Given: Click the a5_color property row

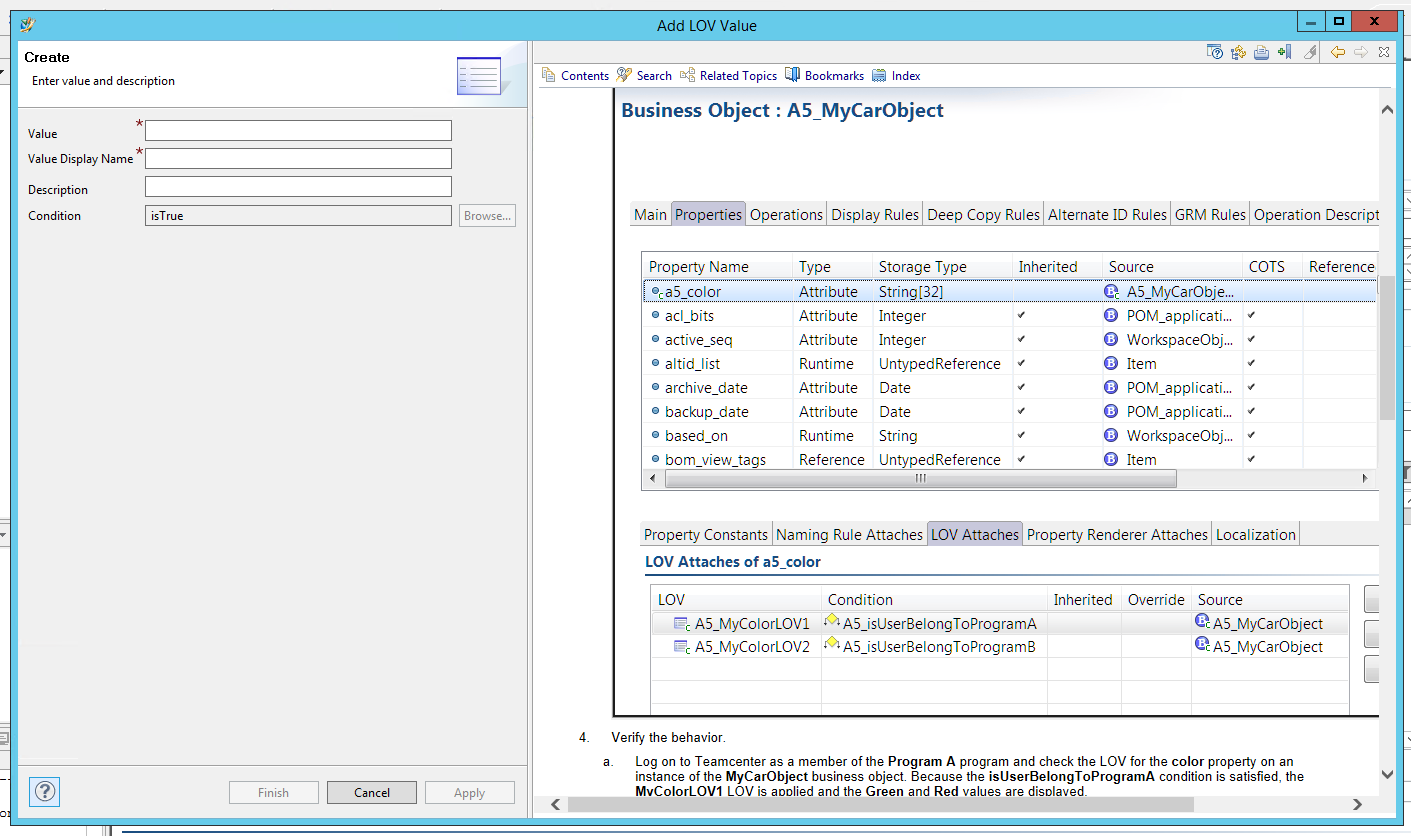Looking at the screenshot, I should pyautogui.click(x=1009, y=291).
